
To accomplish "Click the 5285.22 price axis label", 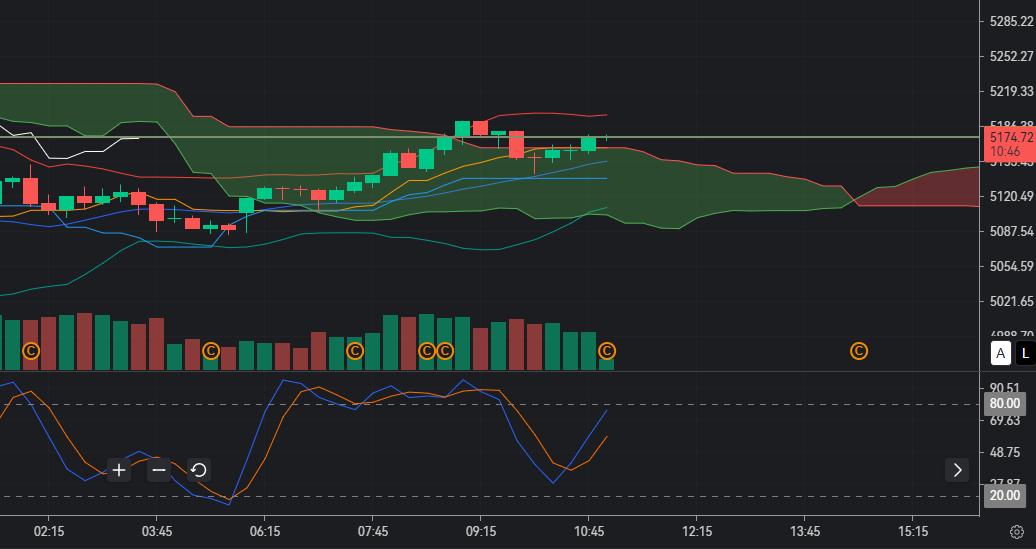I will pos(1010,21).
